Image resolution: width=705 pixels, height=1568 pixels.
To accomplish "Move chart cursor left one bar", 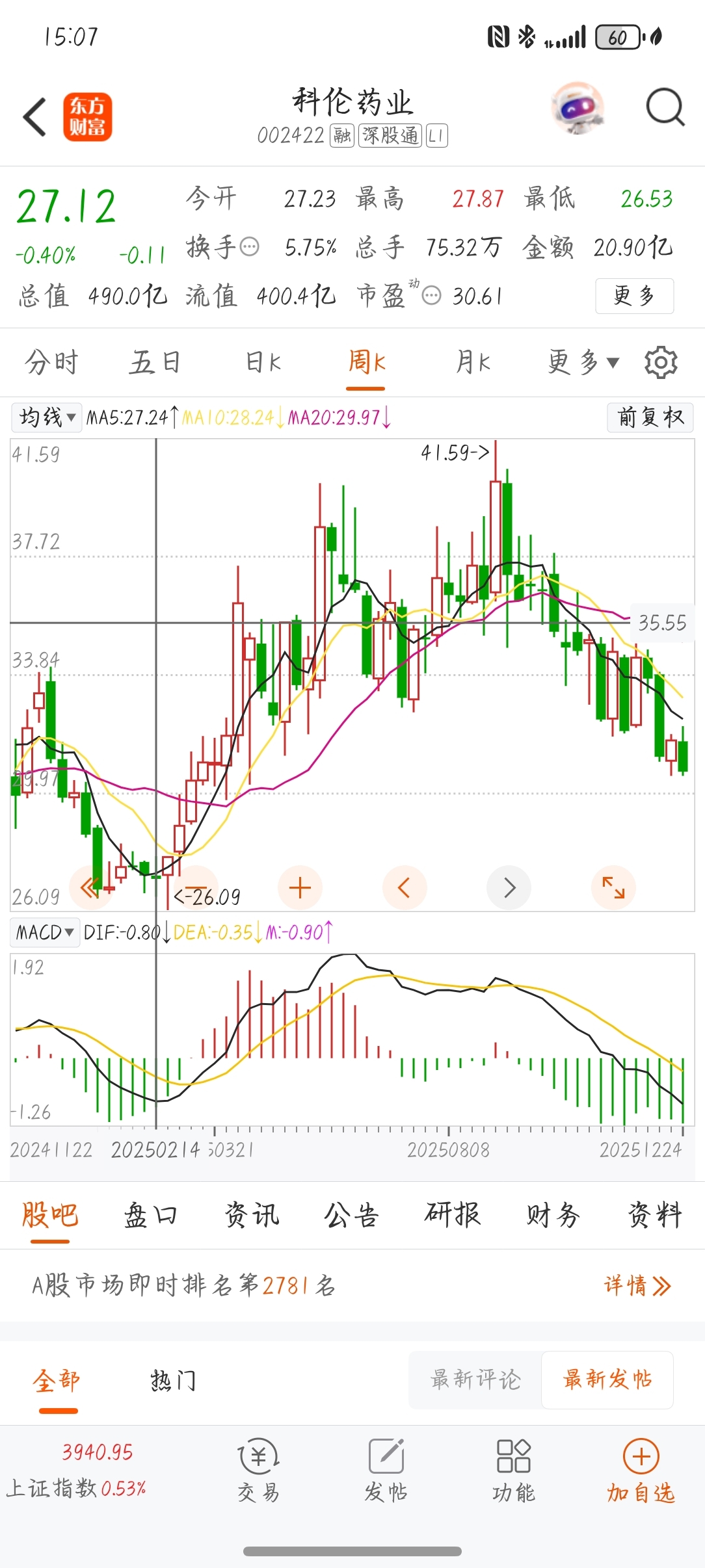I will point(405,887).
